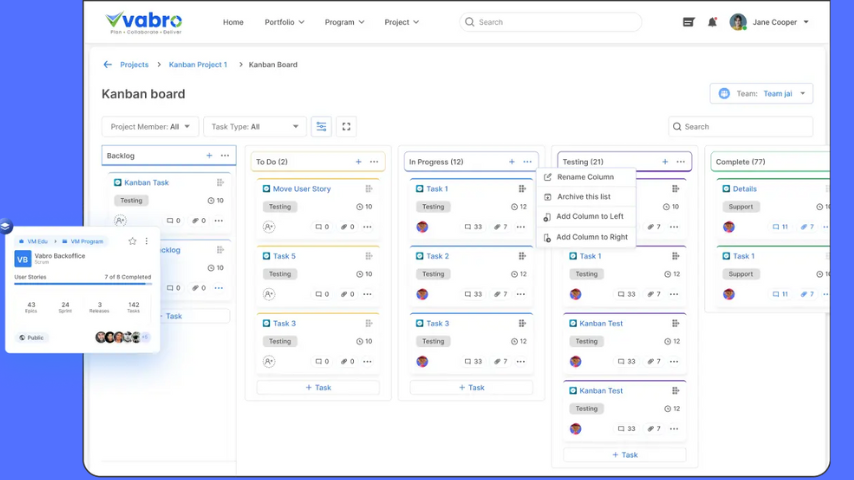Click time estimate on Task 5 card
The height and width of the screenshot is (480, 854).
coord(364,274)
